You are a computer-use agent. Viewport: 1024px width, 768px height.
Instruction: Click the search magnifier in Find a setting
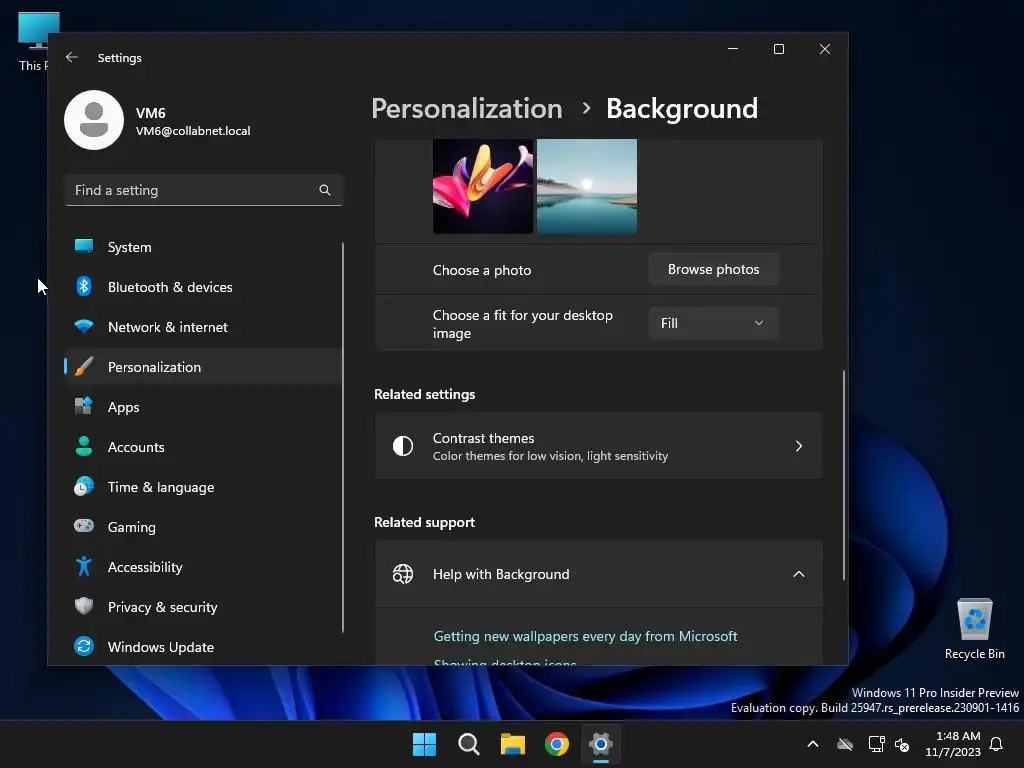coord(325,190)
